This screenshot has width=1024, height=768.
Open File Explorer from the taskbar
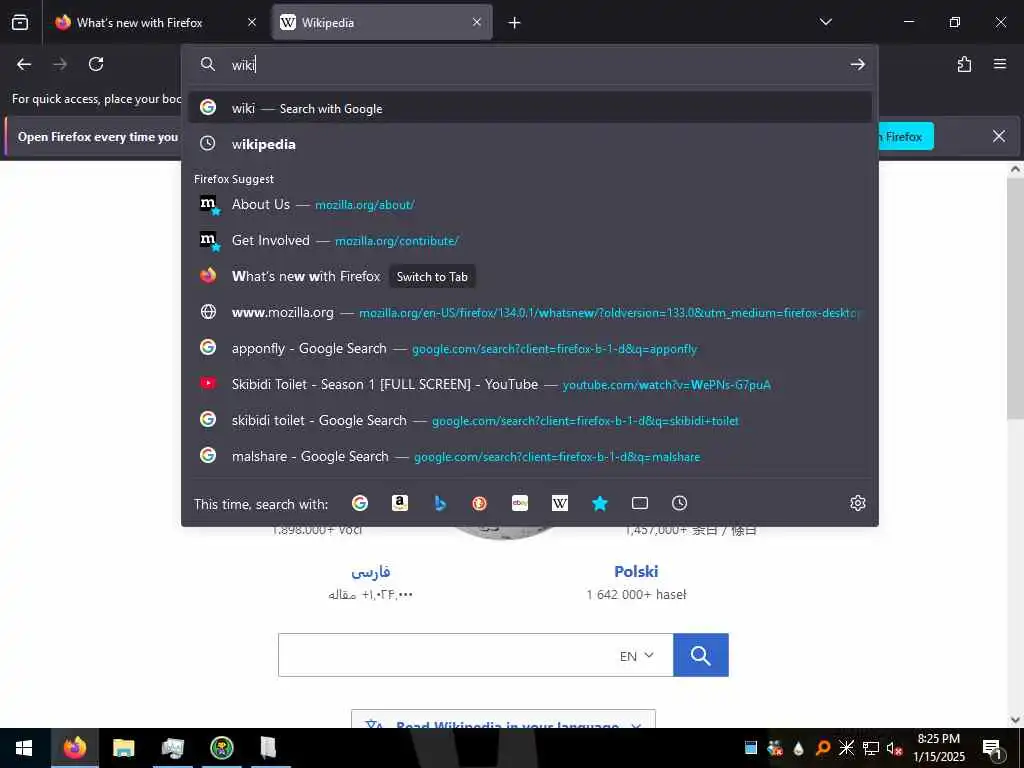pos(123,748)
